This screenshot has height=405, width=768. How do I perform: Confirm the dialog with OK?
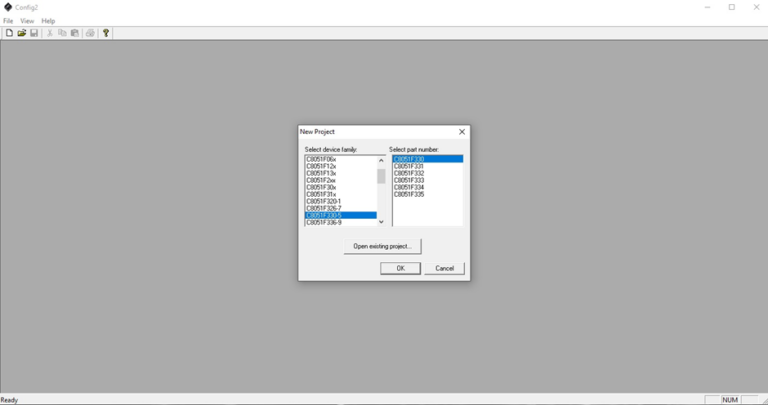[x=400, y=268]
